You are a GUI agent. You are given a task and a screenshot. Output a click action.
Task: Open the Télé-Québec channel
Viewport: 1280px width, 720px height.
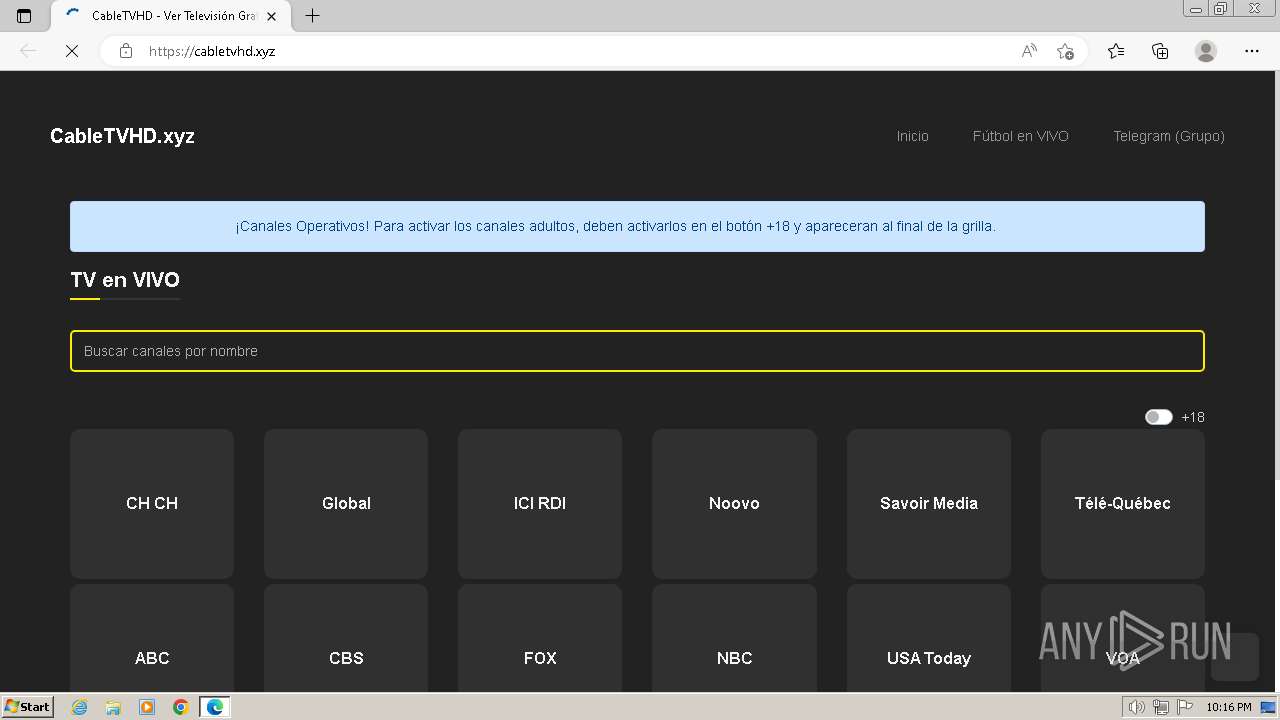(1123, 503)
